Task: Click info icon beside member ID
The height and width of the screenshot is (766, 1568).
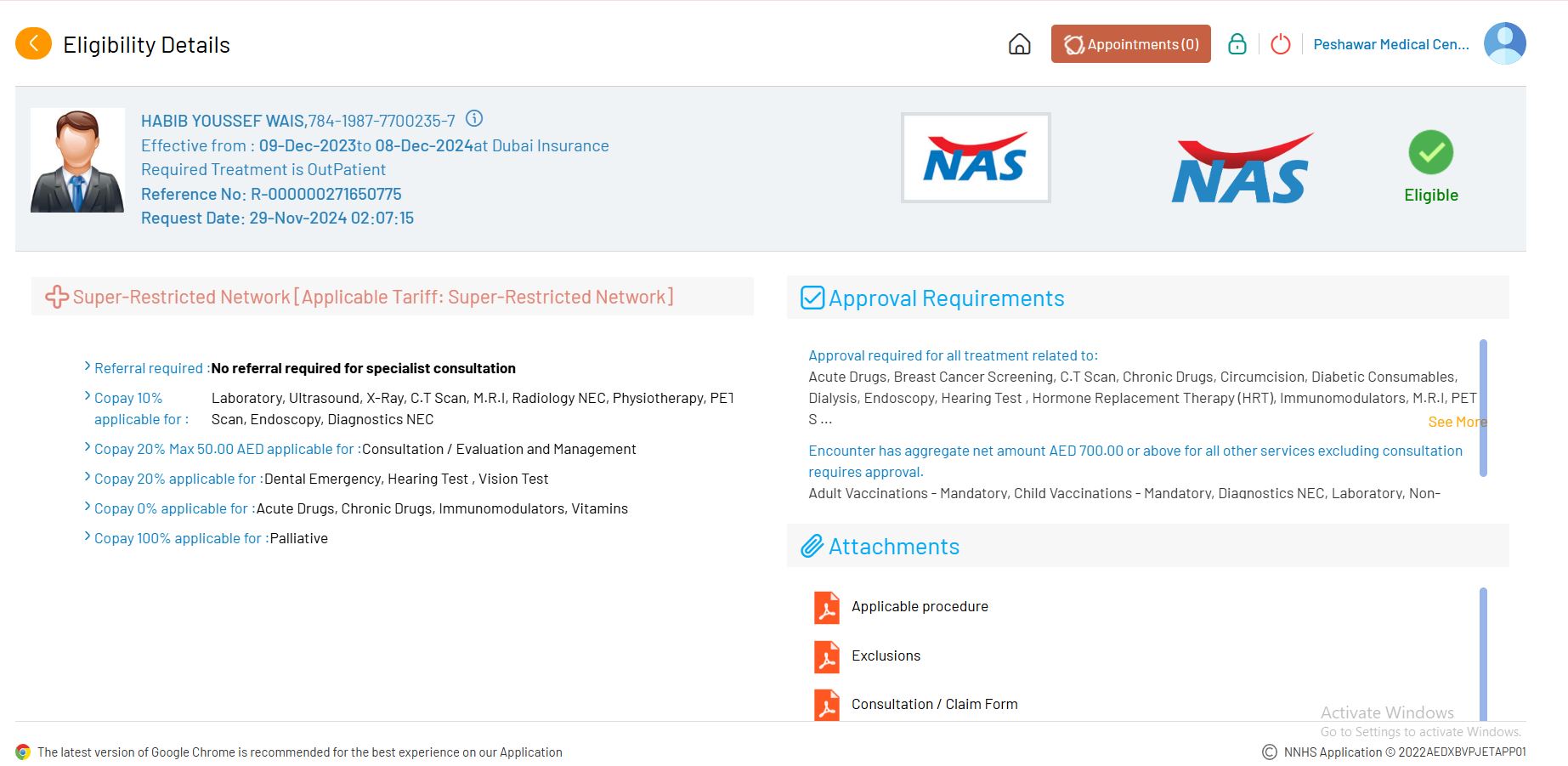Action: 474,119
